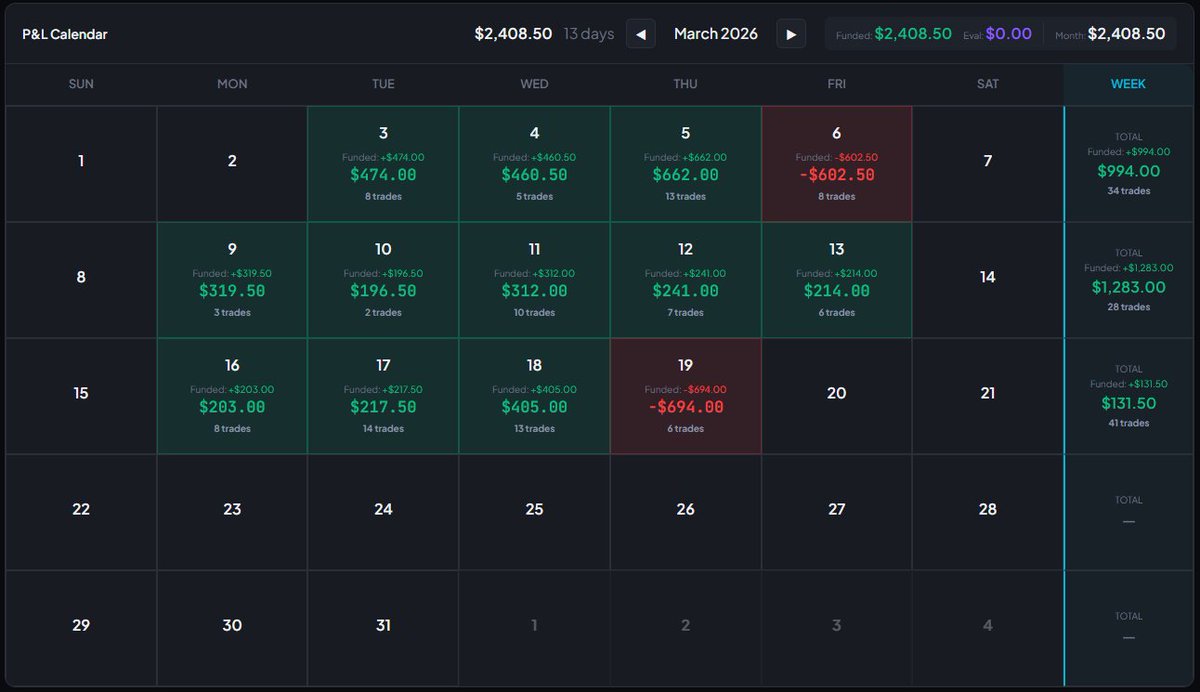This screenshot has height=692, width=1200.
Task: Select March 9 cell $319.50
Action: (x=232, y=280)
